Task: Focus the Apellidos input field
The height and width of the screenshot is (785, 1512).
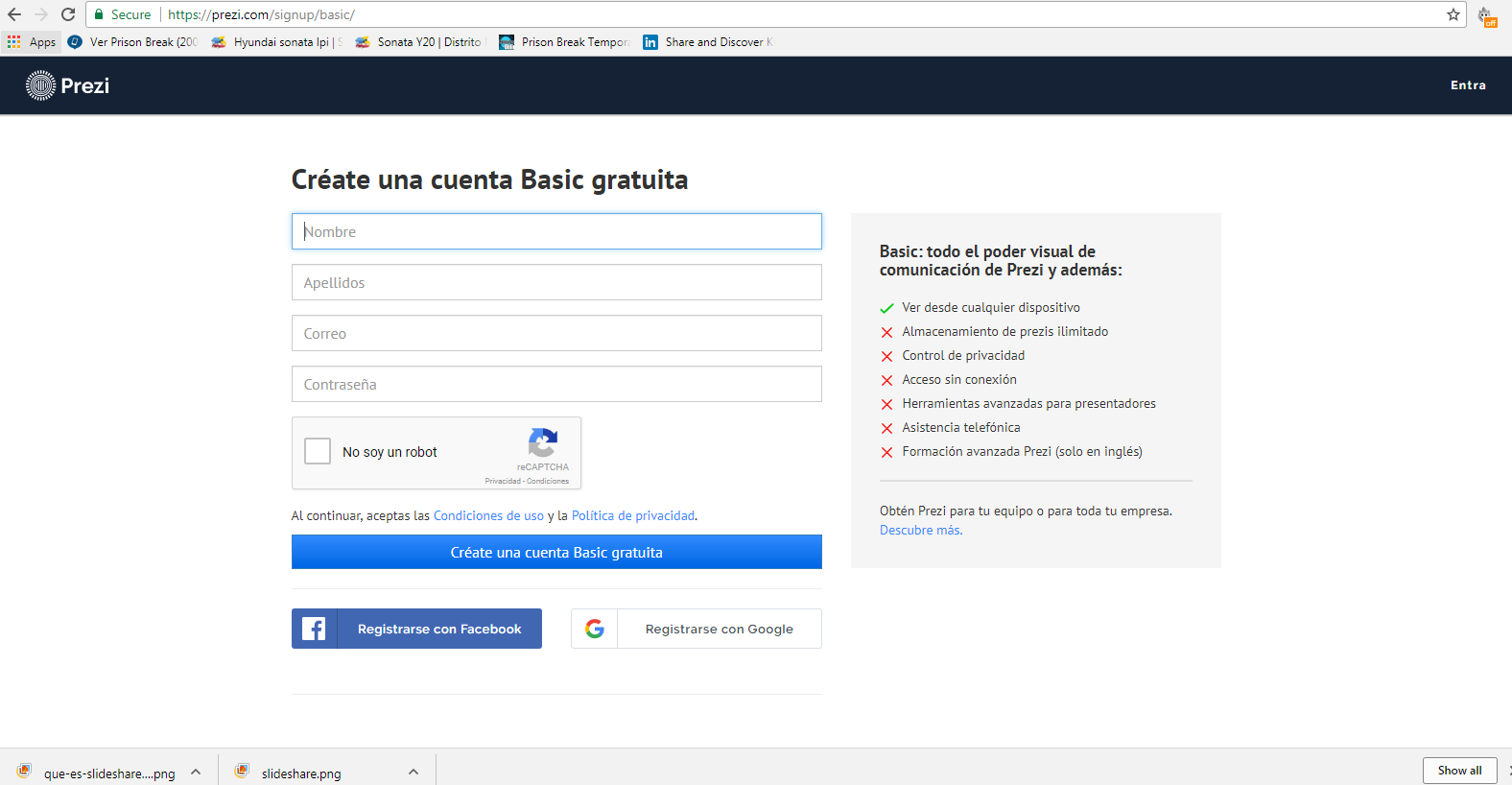Action: point(556,282)
